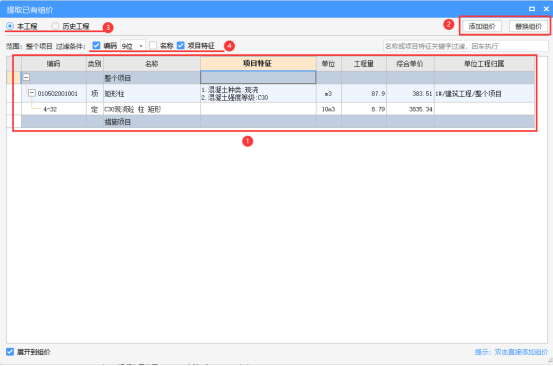This screenshot has width=553, height=366.
Task: Maximize the 提取已有组价 dialog
Action: coord(532,9)
